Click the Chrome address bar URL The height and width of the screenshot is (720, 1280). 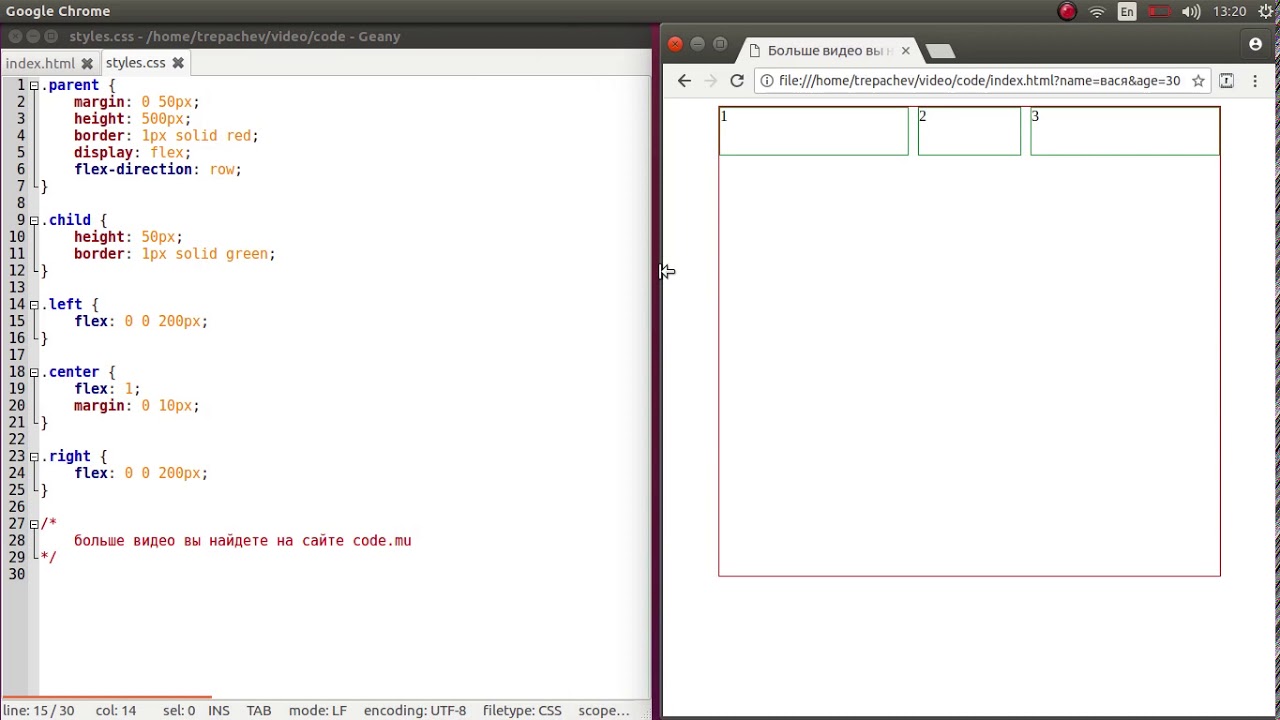(979, 81)
